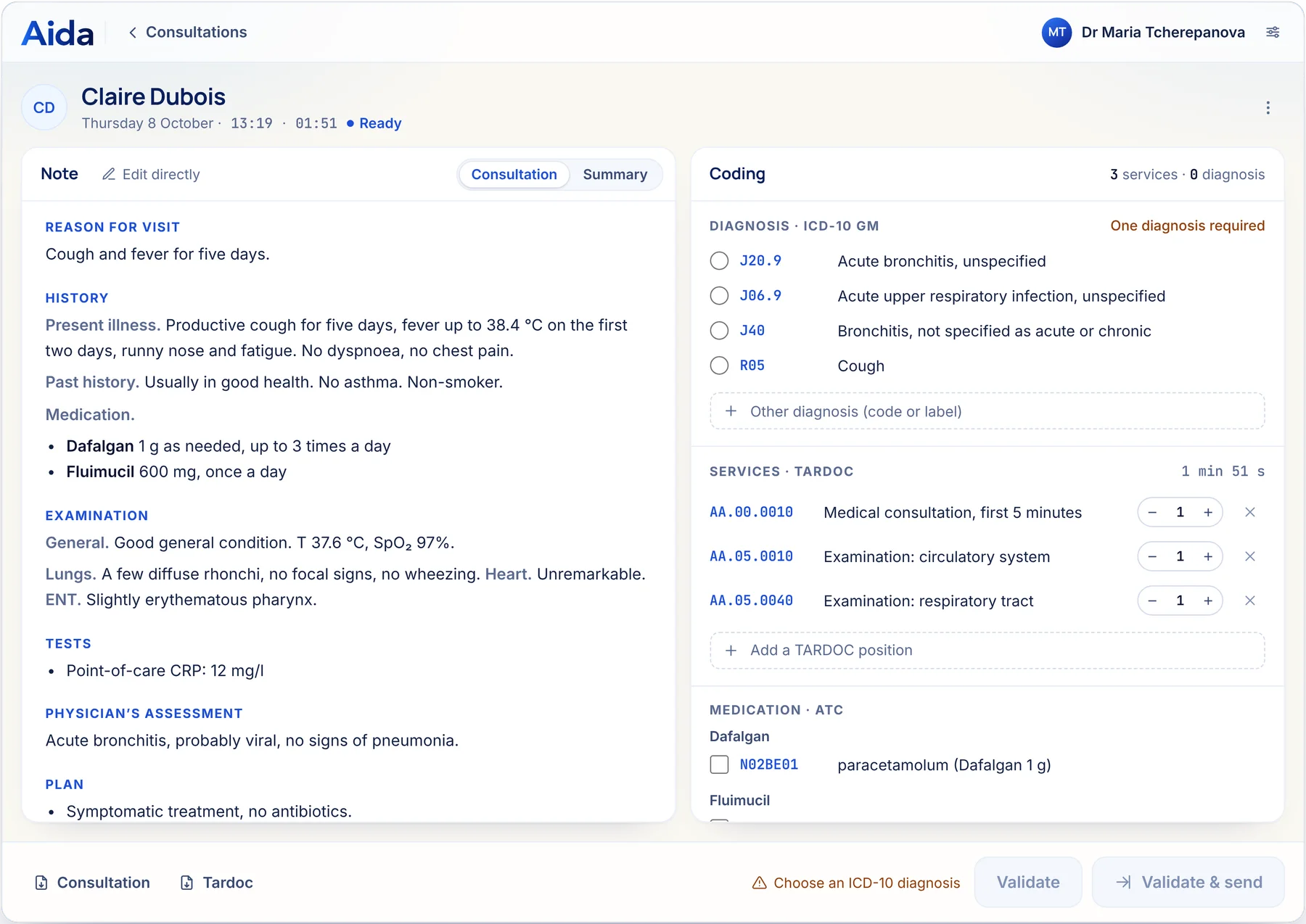The height and width of the screenshot is (924, 1306).
Task: Select diagnosis J40 Bronchitis radio button
Action: tap(719, 331)
